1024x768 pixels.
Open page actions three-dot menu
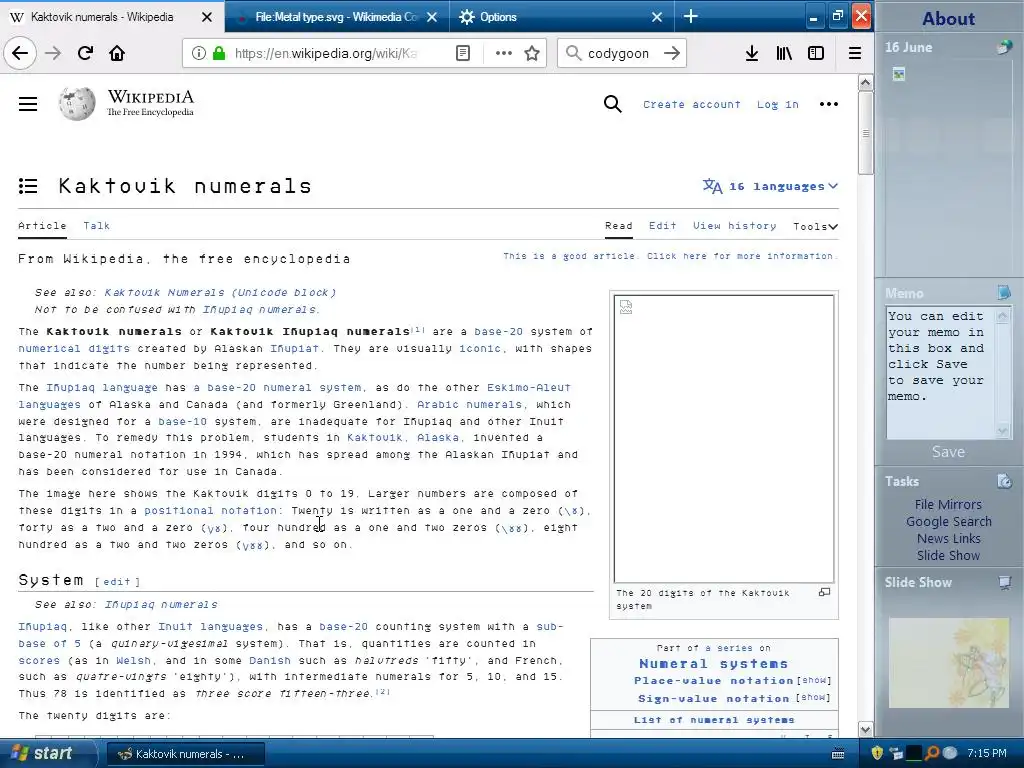(x=504, y=53)
